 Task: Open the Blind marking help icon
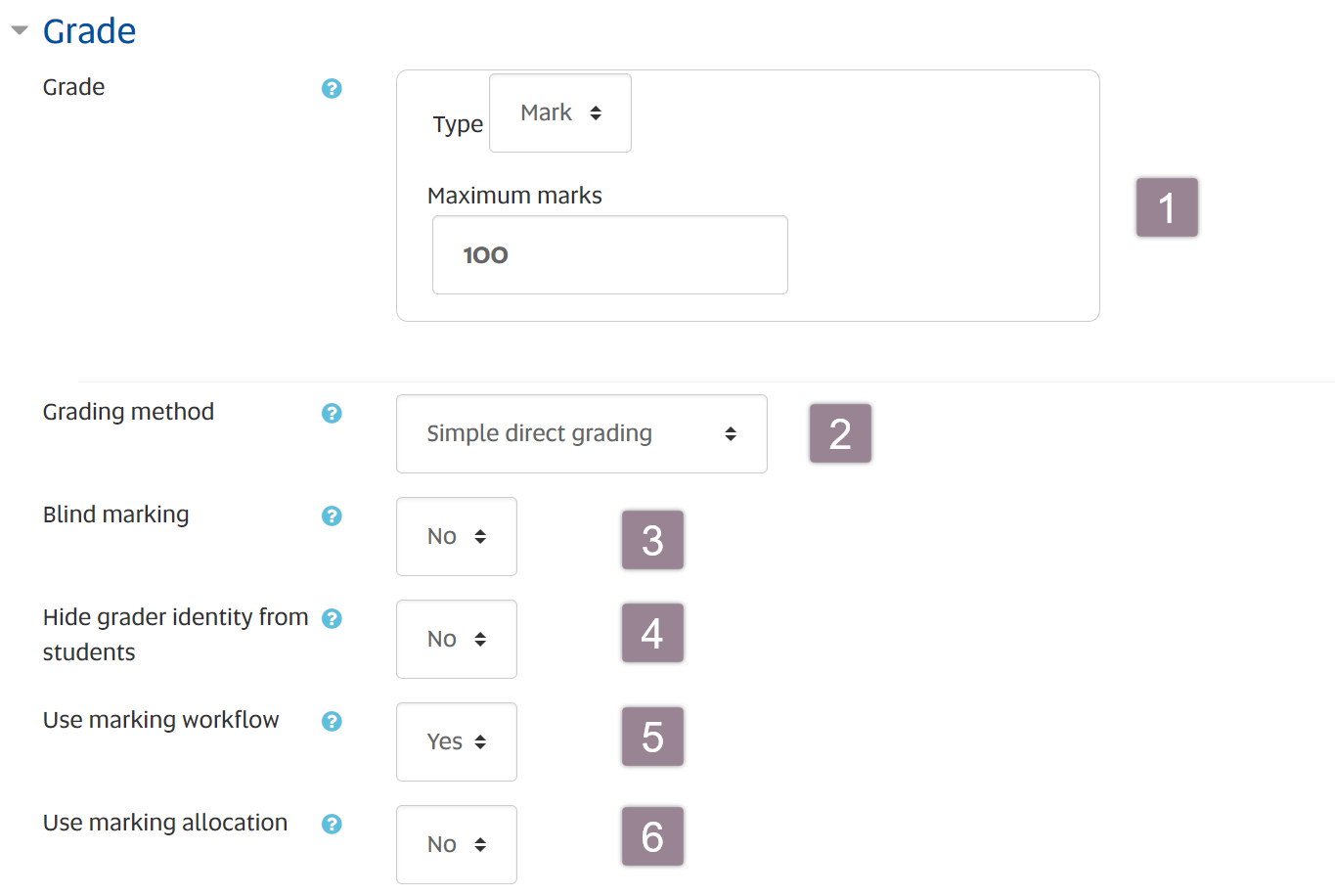332,515
